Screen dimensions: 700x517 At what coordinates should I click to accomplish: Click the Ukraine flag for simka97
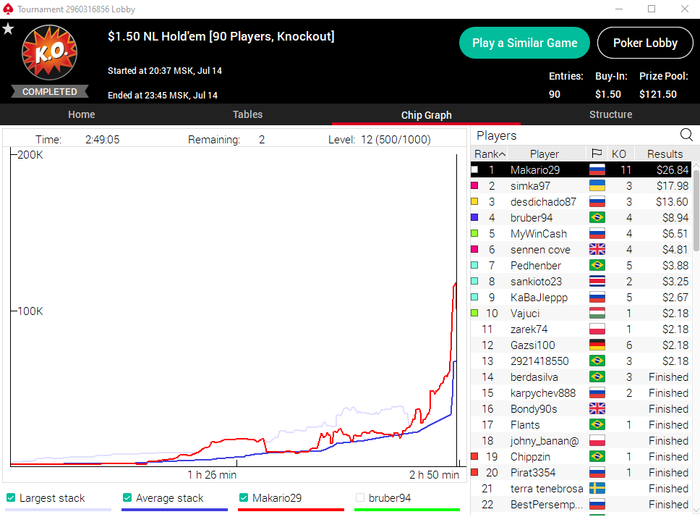pos(597,186)
